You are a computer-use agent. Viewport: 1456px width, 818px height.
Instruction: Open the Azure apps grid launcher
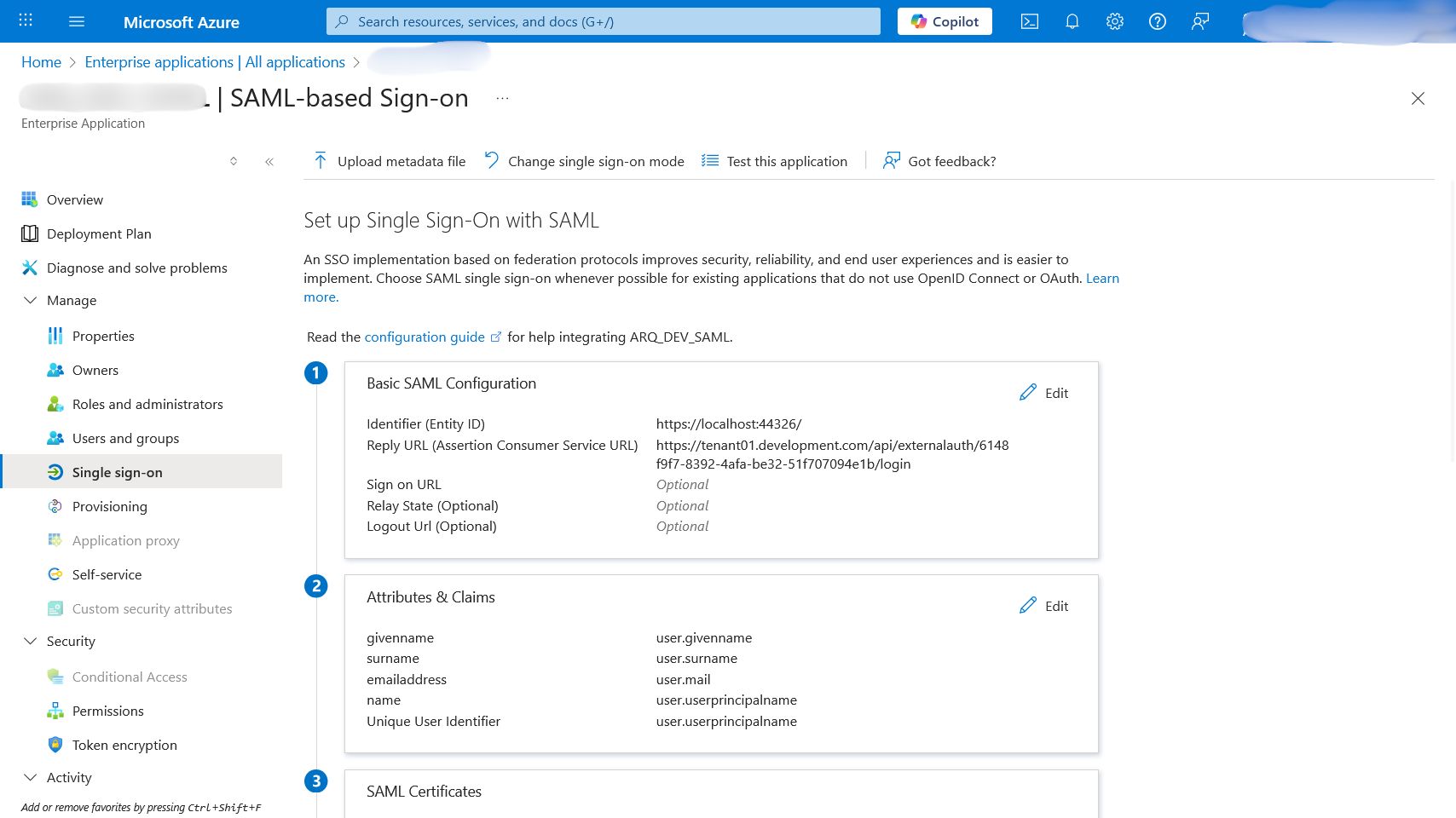point(26,21)
